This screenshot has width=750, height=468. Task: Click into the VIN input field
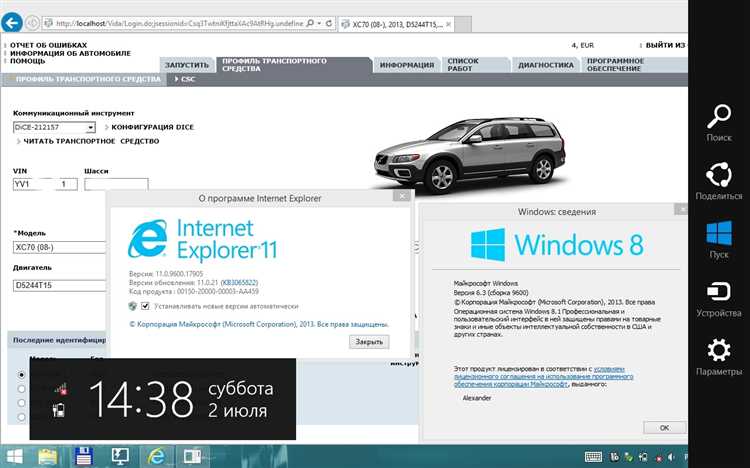coord(45,184)
